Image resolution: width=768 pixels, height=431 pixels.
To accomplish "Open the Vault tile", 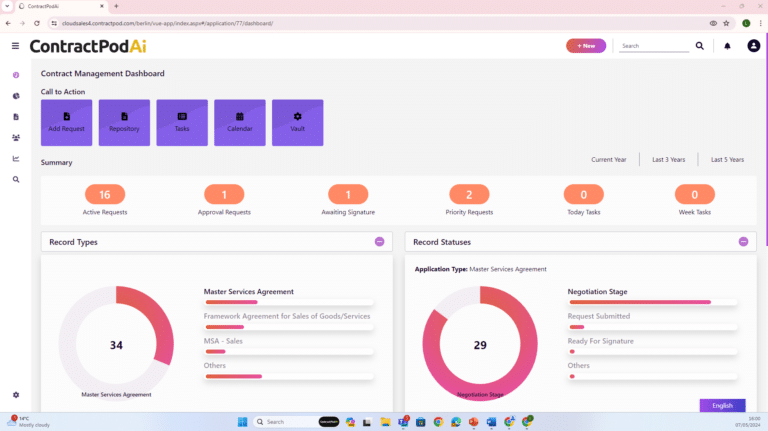I will tap(298, 122).
